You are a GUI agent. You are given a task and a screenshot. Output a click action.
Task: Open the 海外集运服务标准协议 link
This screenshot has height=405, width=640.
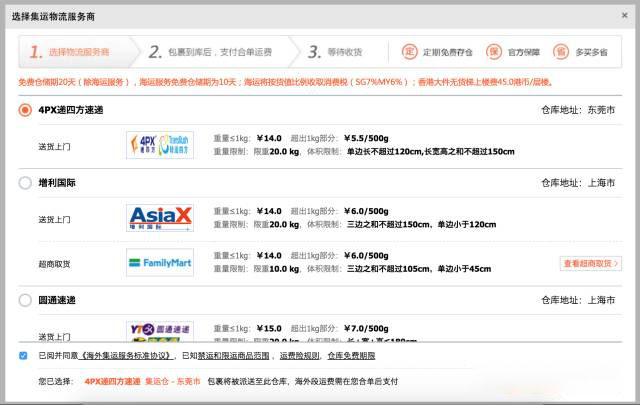coord(125,356)
